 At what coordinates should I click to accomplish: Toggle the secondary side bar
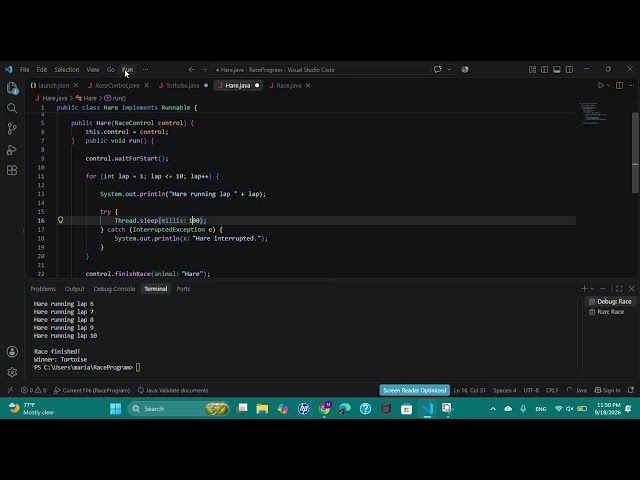point(569,70)
